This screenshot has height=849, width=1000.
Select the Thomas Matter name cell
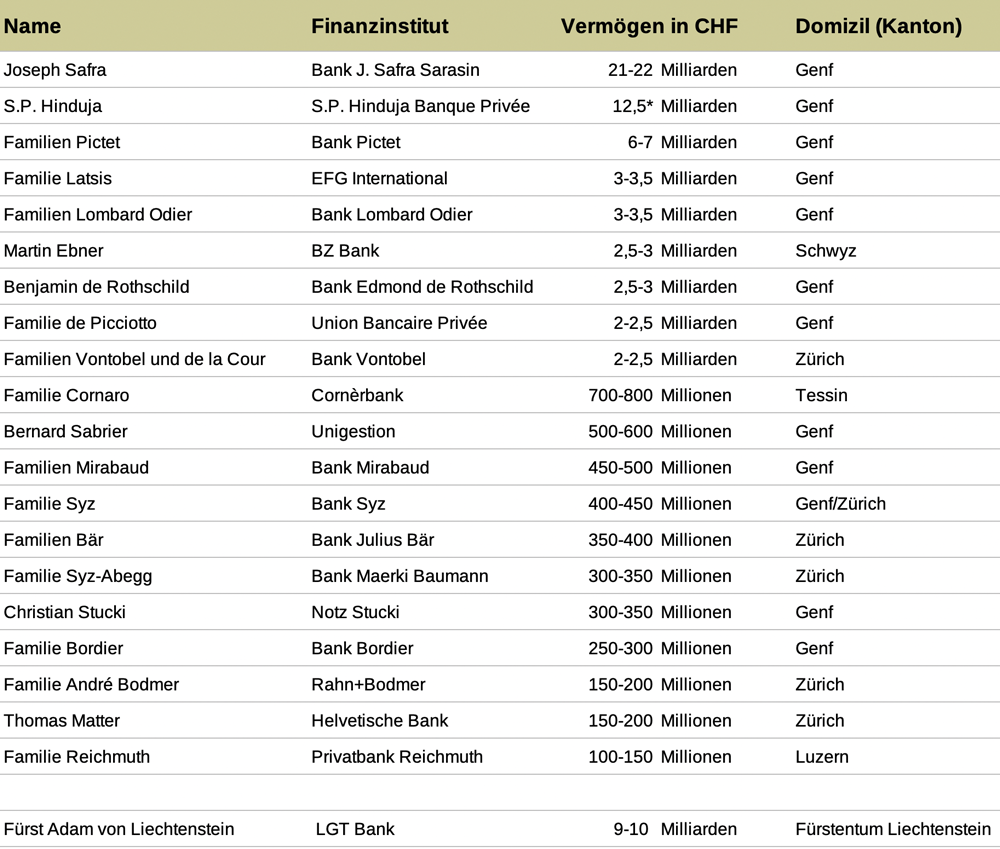pos(62,721)
